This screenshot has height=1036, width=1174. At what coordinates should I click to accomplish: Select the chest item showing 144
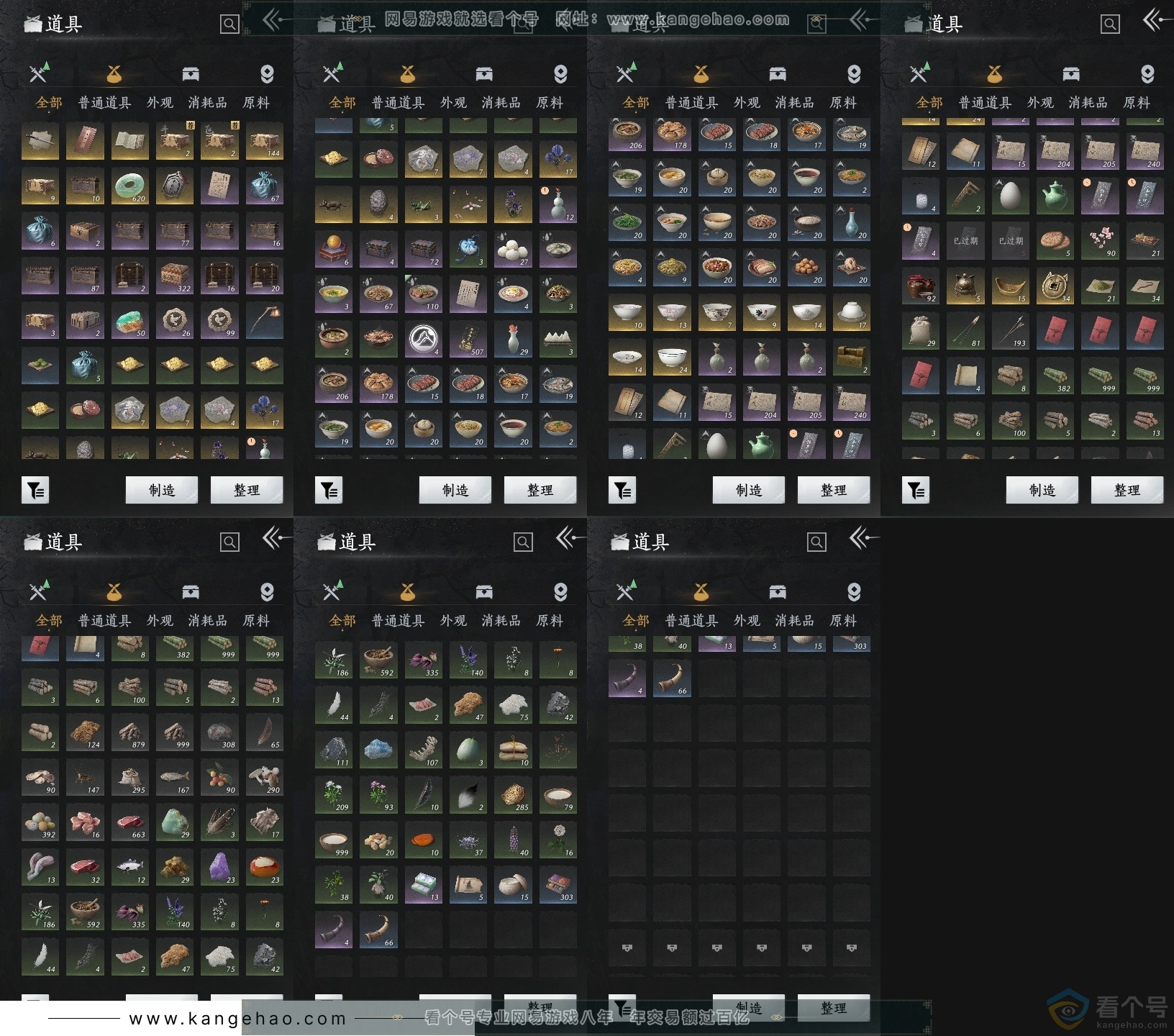264,142
